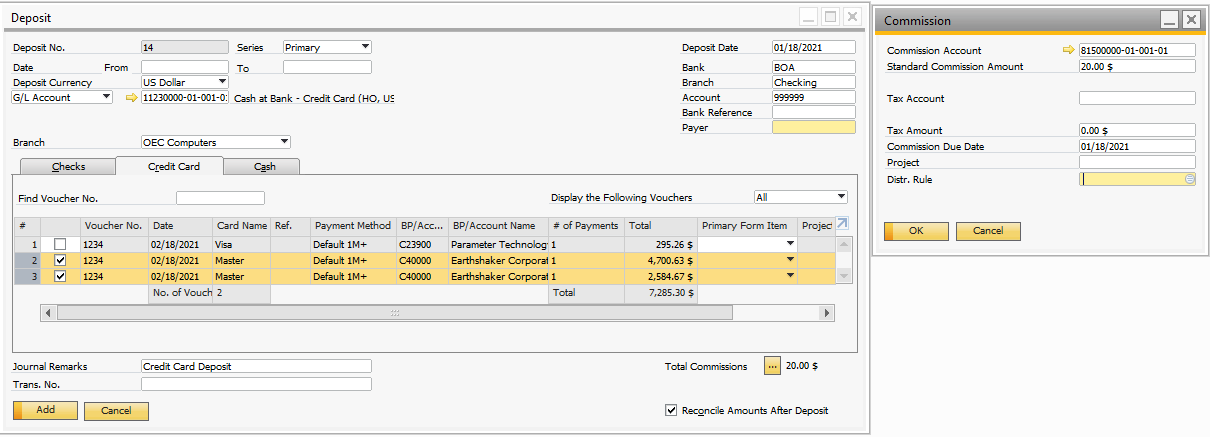Image resolution: width=1210 pixels, height=437 pixels.
Task: Tick the checkbox for the Visa voucher row
Action: tap(61, 243)
